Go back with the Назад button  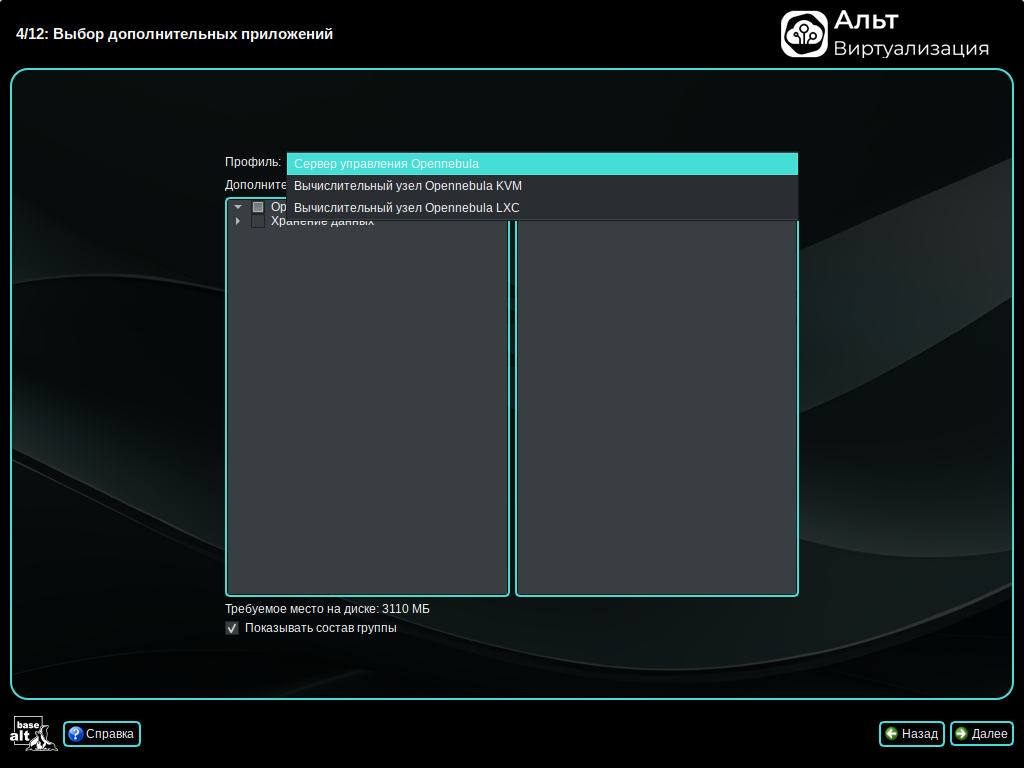point(911,734)
